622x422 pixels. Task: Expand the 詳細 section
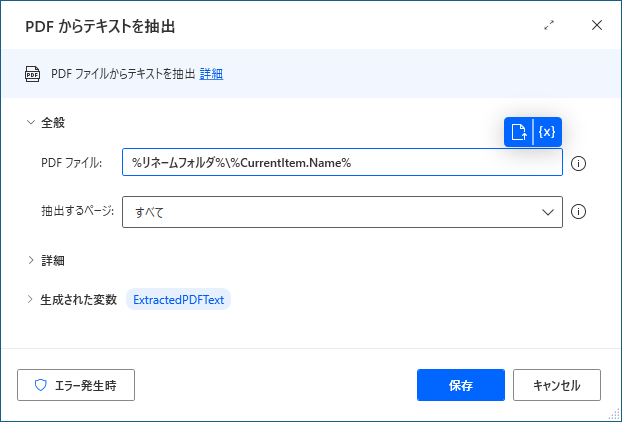click(x=30, y=260)
